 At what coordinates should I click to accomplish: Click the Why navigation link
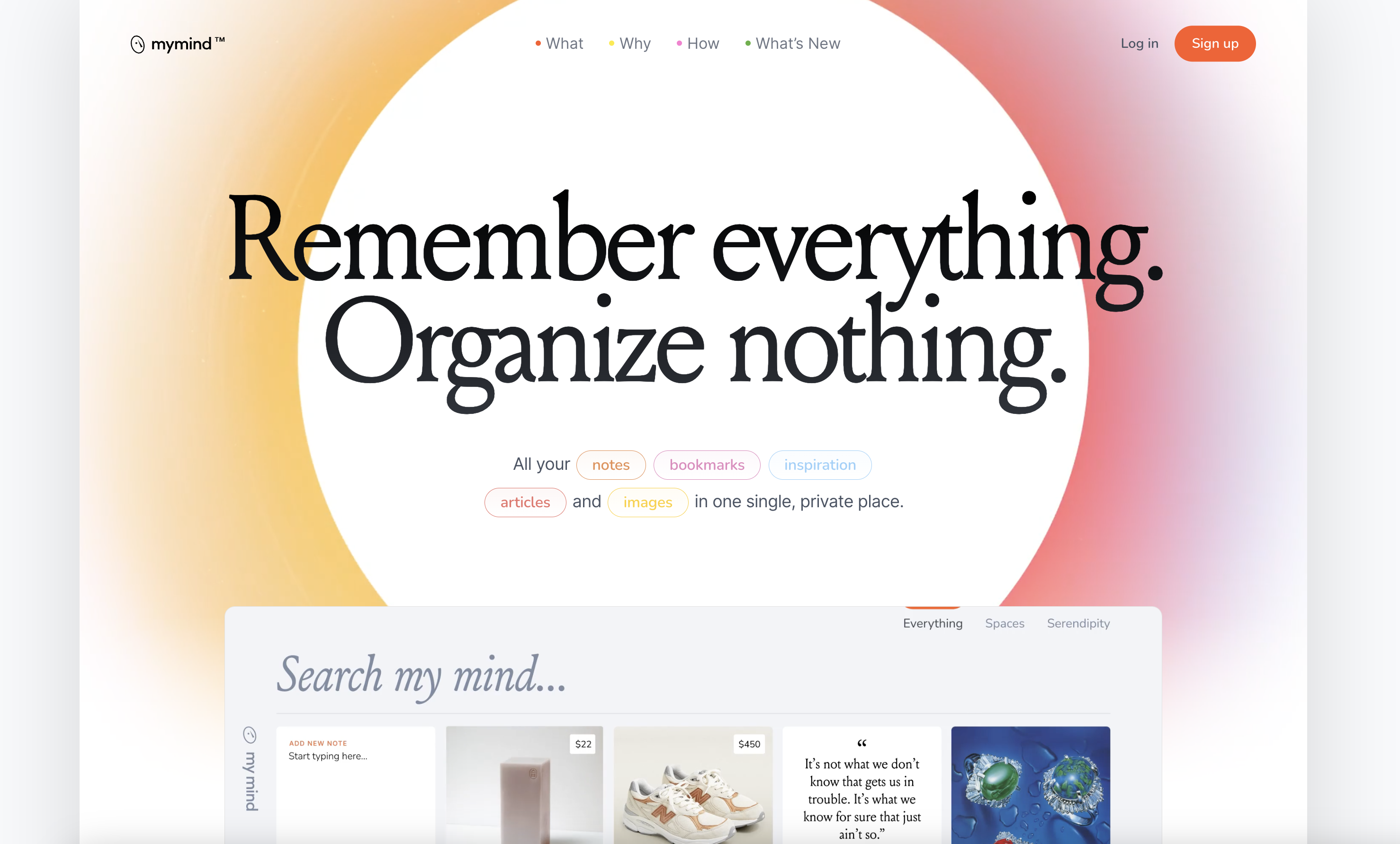click(x=635, y=42)
